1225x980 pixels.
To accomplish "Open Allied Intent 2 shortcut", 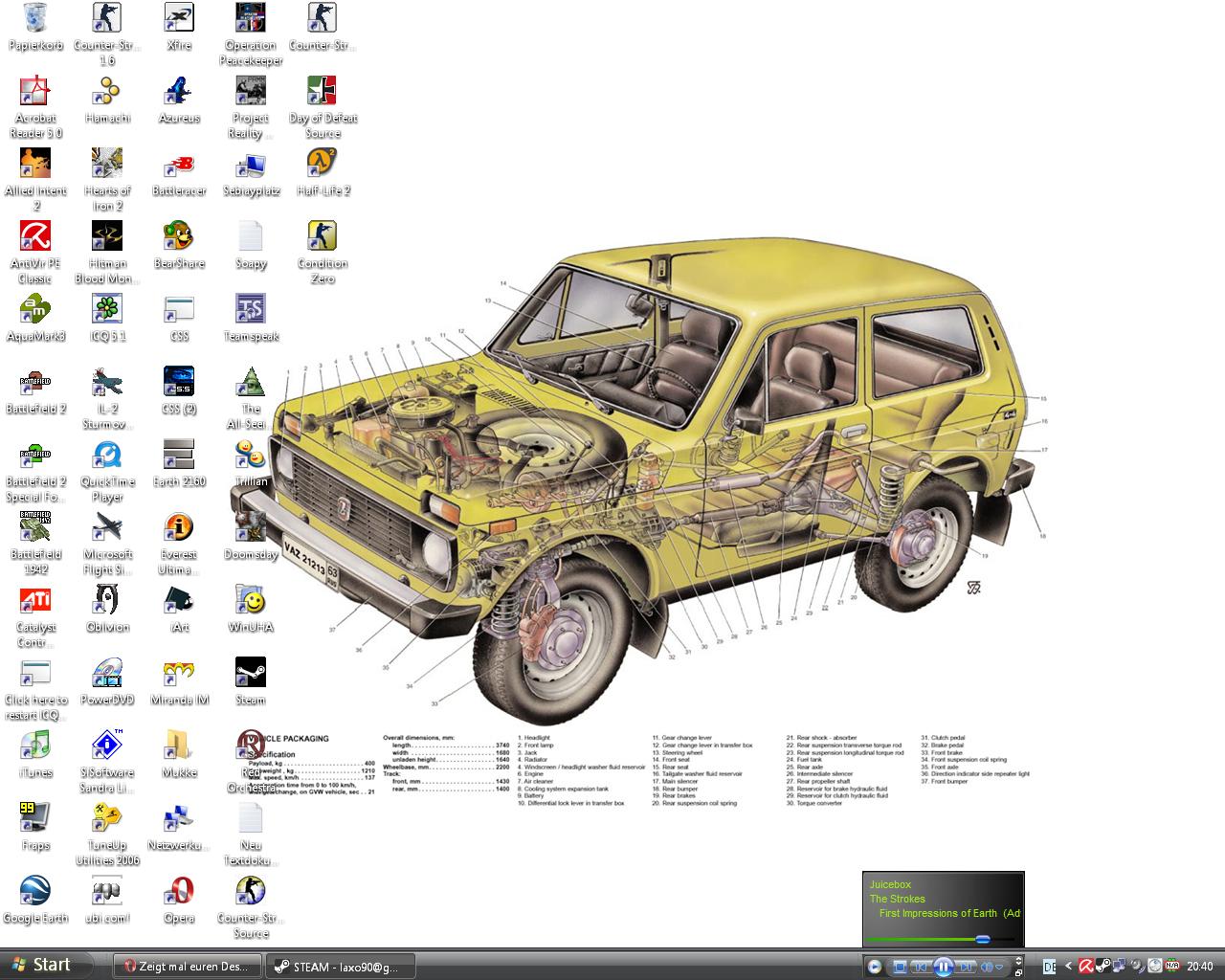I will pyautogui.click(x=35, y=180).
